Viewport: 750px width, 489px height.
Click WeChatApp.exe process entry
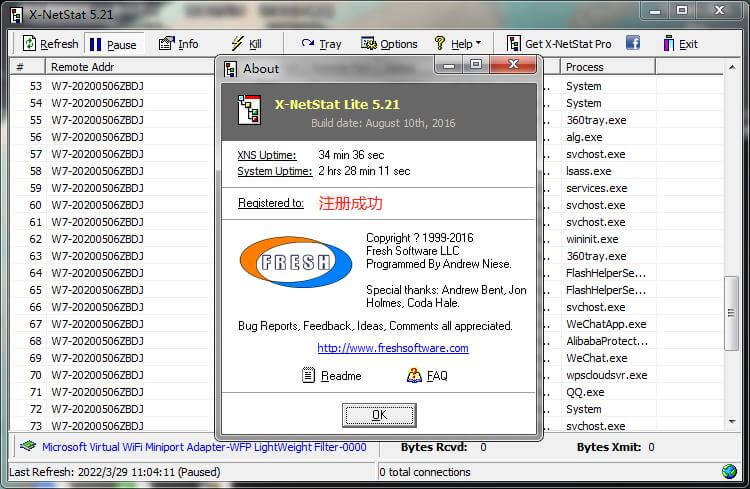tap(606, 324)
